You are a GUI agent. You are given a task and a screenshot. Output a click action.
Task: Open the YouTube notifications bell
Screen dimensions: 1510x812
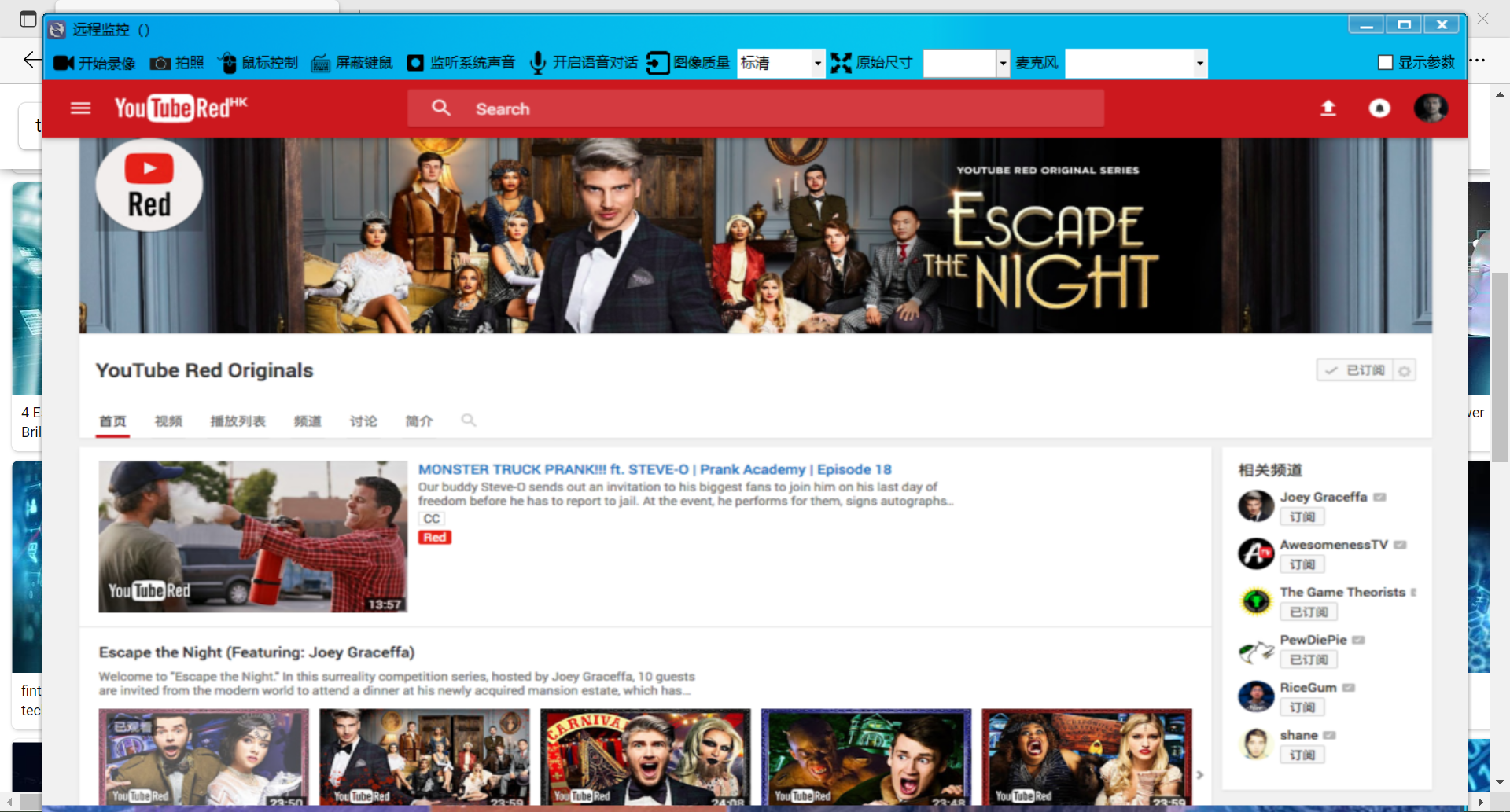(1379, 108)
